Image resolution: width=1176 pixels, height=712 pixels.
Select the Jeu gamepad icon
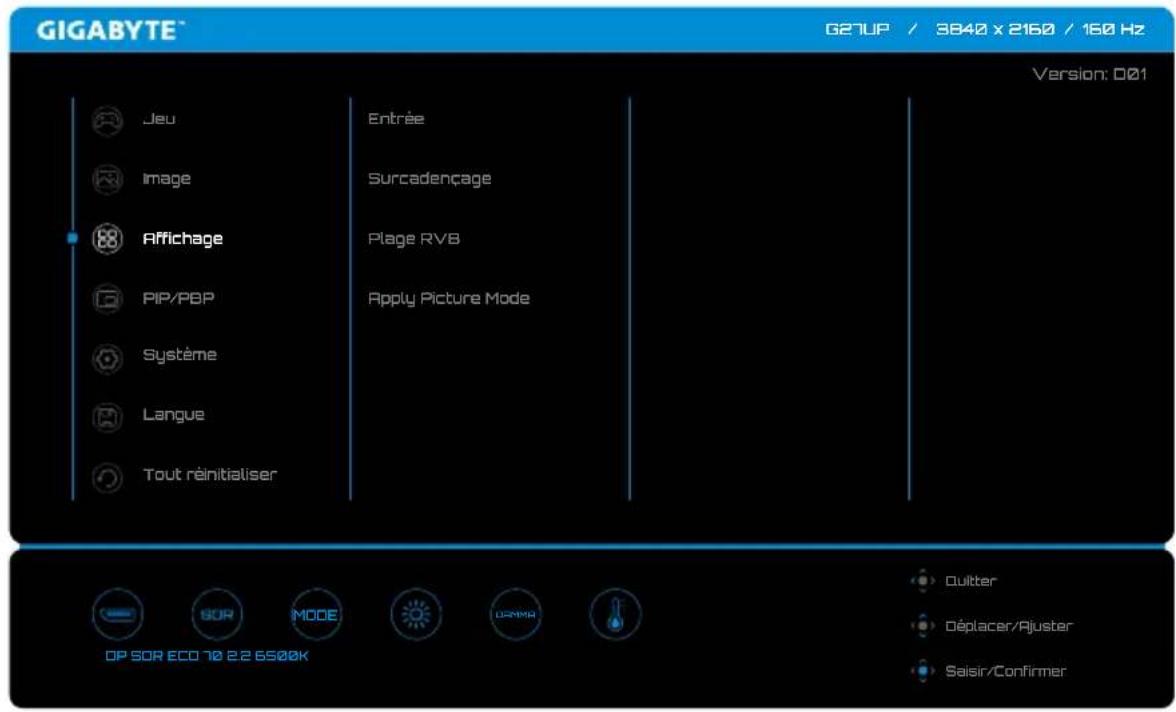point(107,120)
